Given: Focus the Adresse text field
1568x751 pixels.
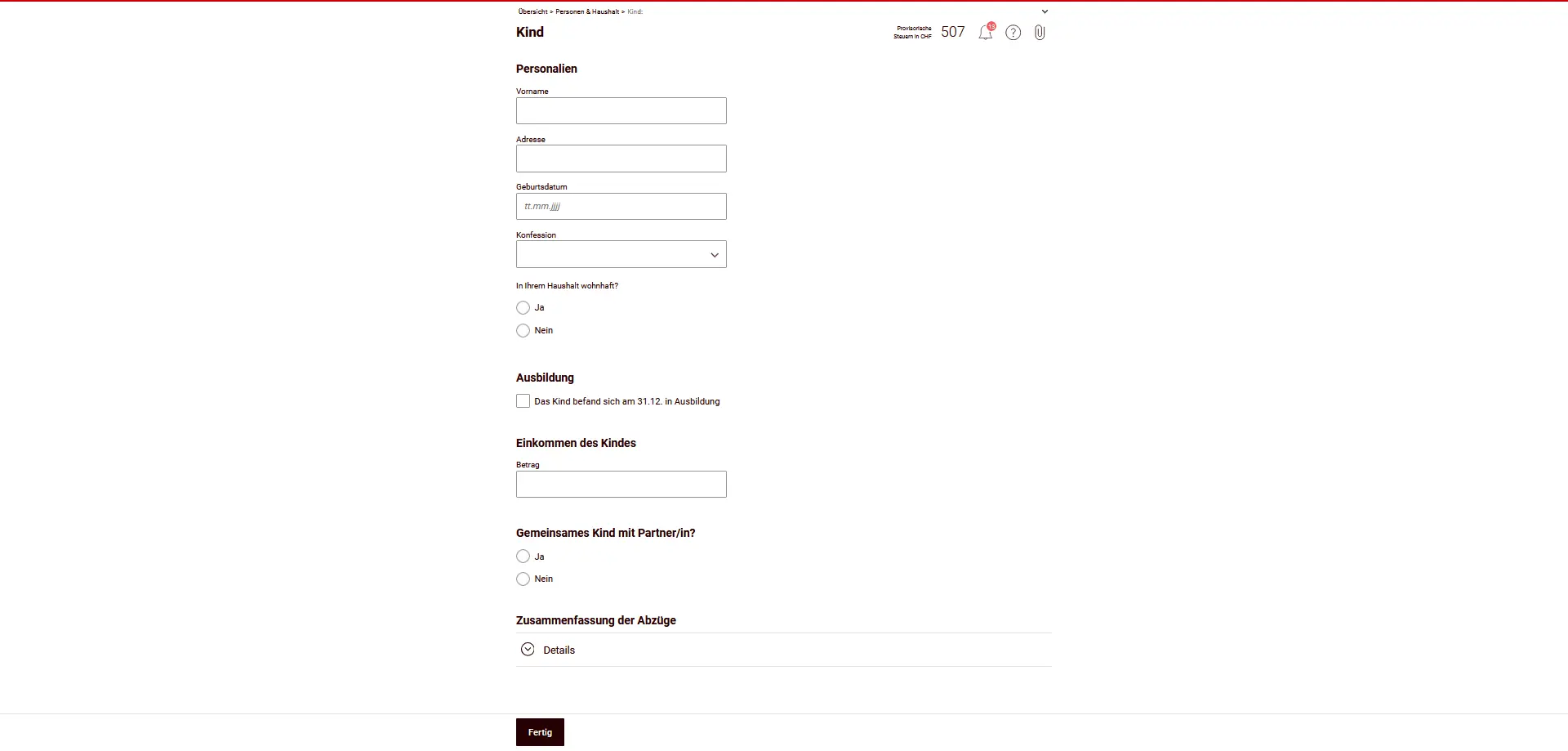Looking at the screenshot, I should (x=621, y=159).
